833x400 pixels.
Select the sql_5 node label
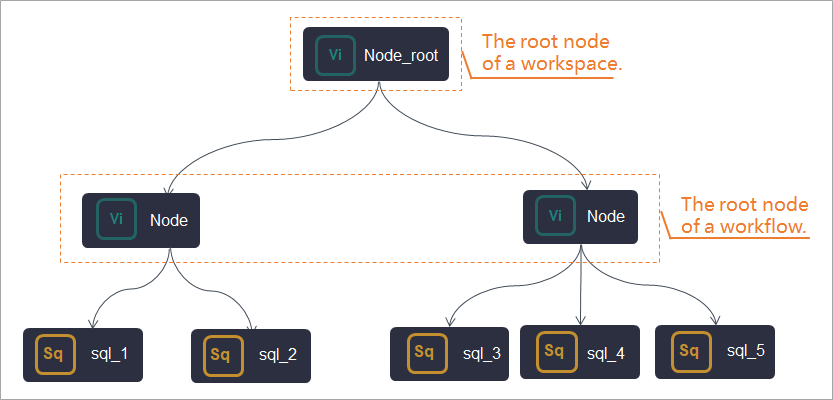coord(746,351)
